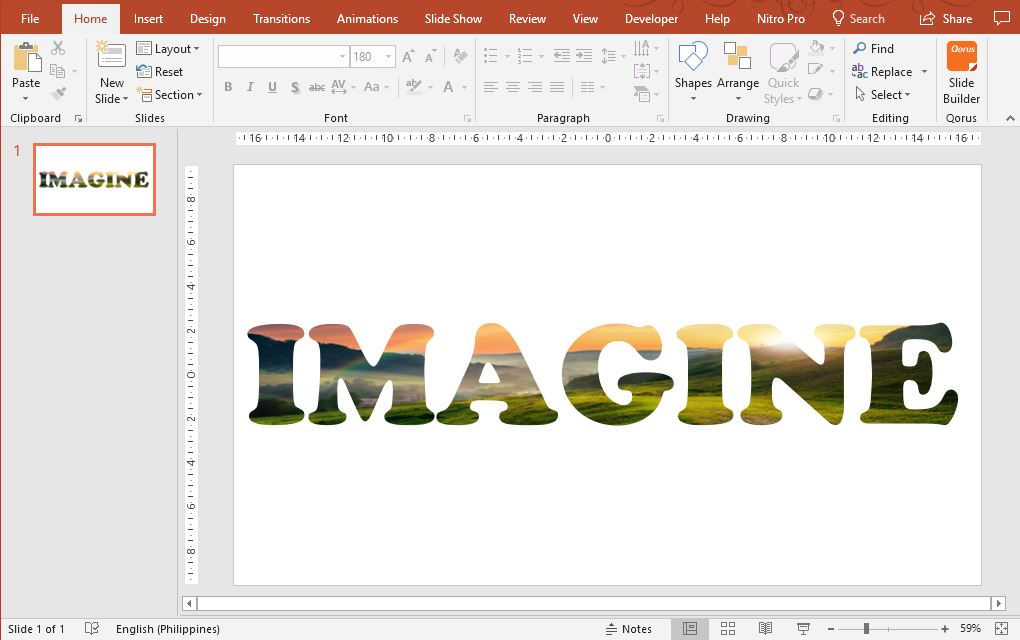Collapse the ribbon with the chevron
Screen dimensions: 1020x640
(x=1008, y=118)
